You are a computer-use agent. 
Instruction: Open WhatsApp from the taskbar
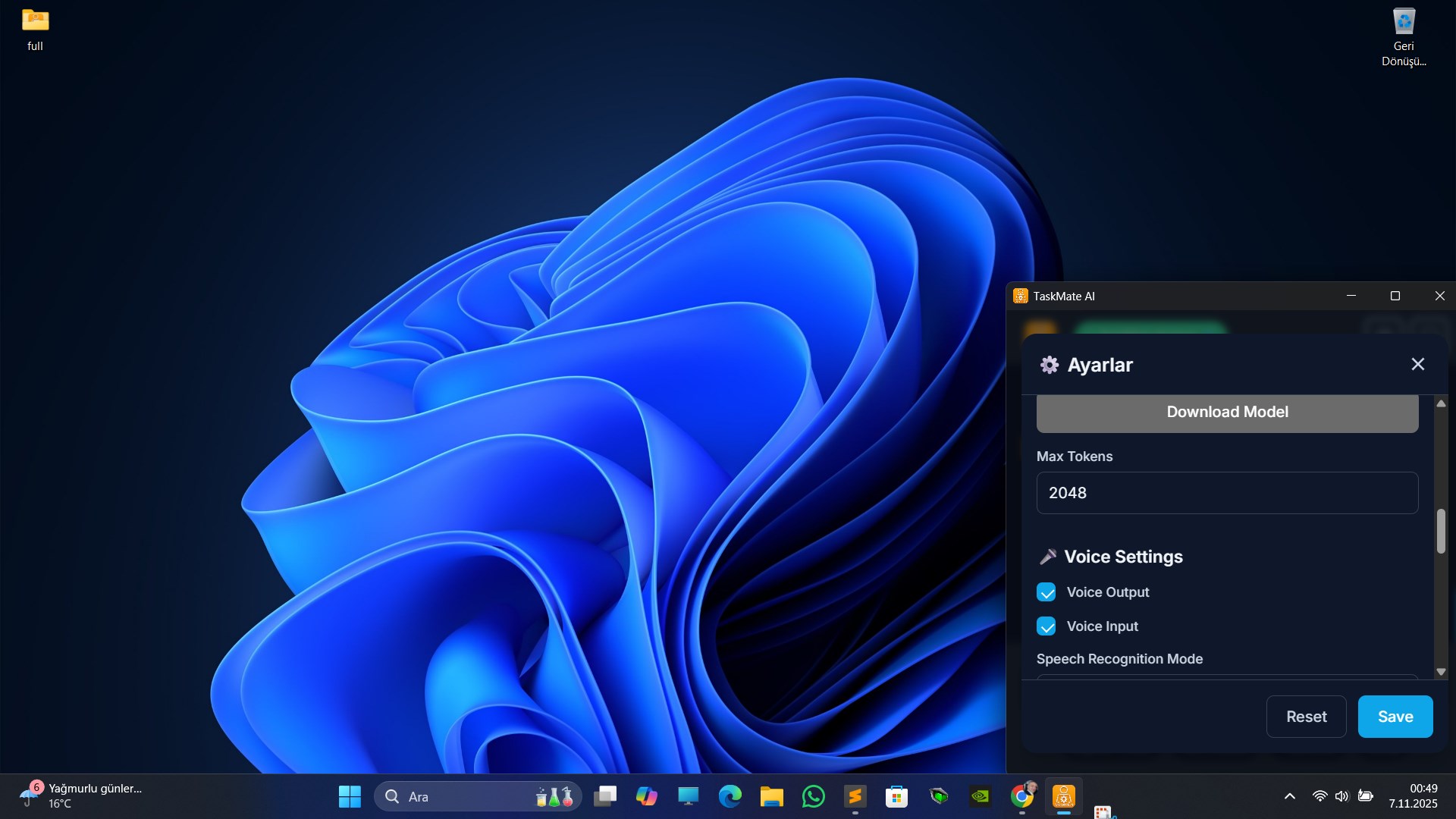click(x=813, y=796)
